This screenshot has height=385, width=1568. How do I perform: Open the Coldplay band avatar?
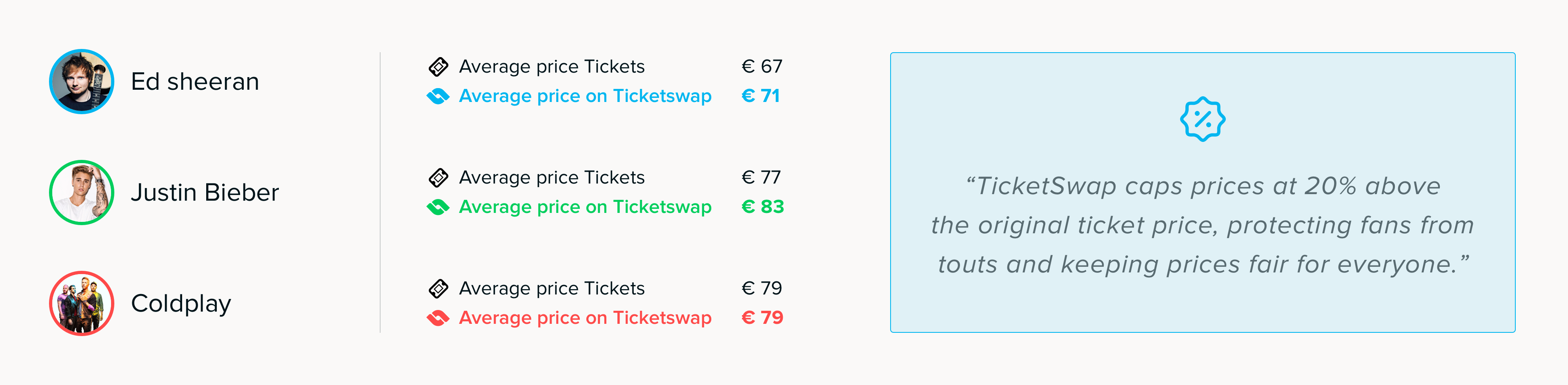(x=82, y=303)
